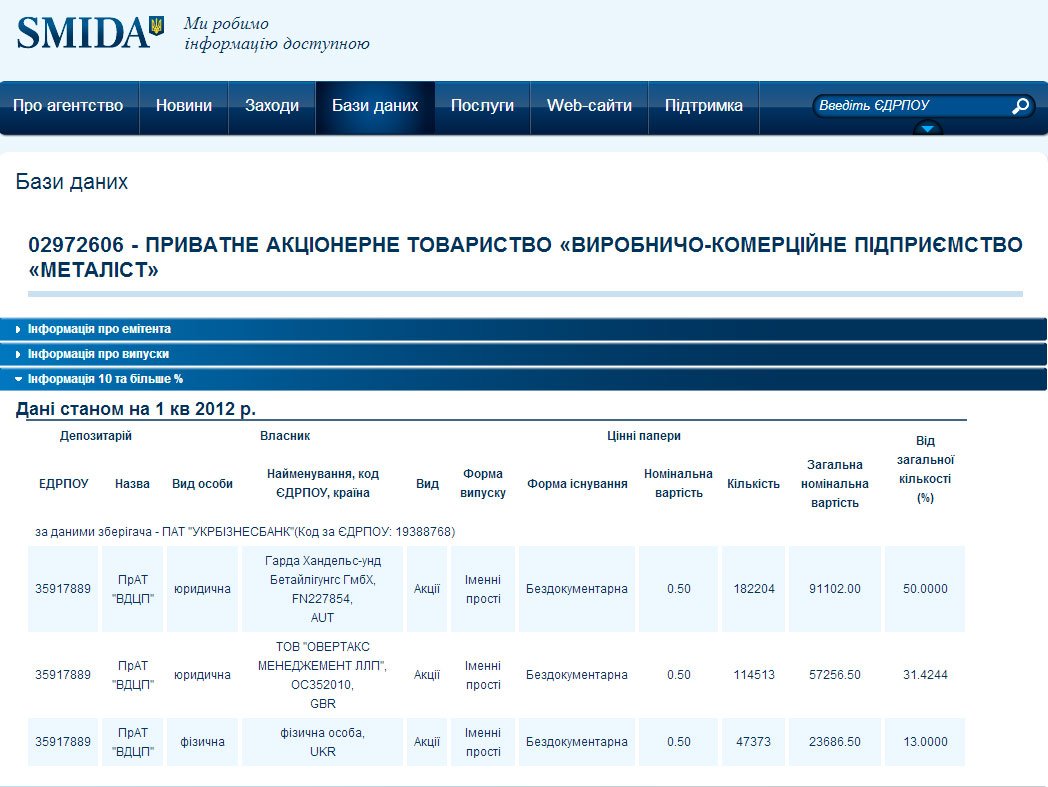Open the dropdown arrow under the search box
Screen dimensions: 1048x787
(x=928, y=128)
